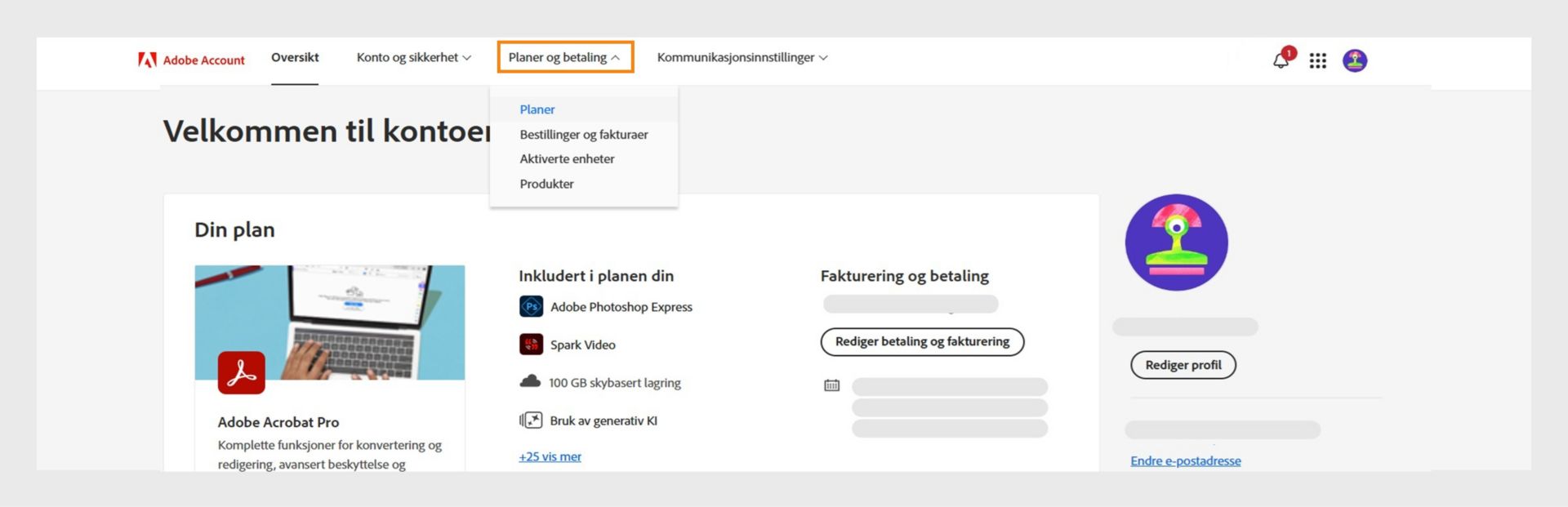This screenshot has height=507, width=1568.
Task: Click the Adobe Account logo
Action: pos(191,60)
